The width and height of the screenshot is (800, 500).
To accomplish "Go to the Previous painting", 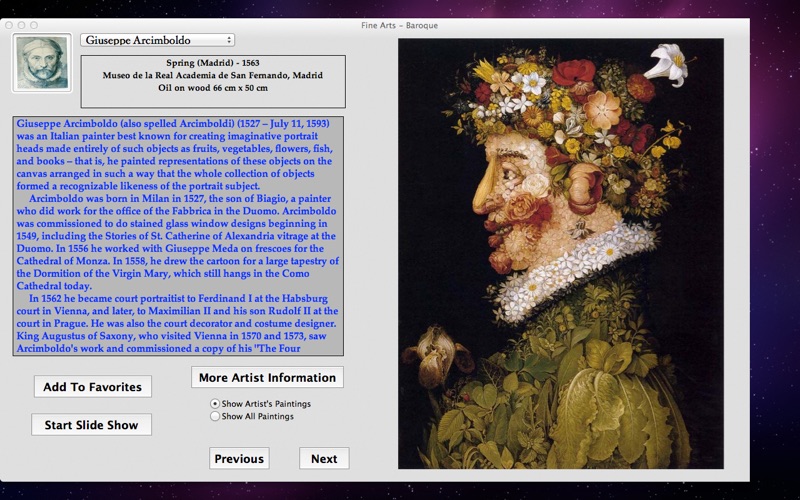I will (239, 458).
